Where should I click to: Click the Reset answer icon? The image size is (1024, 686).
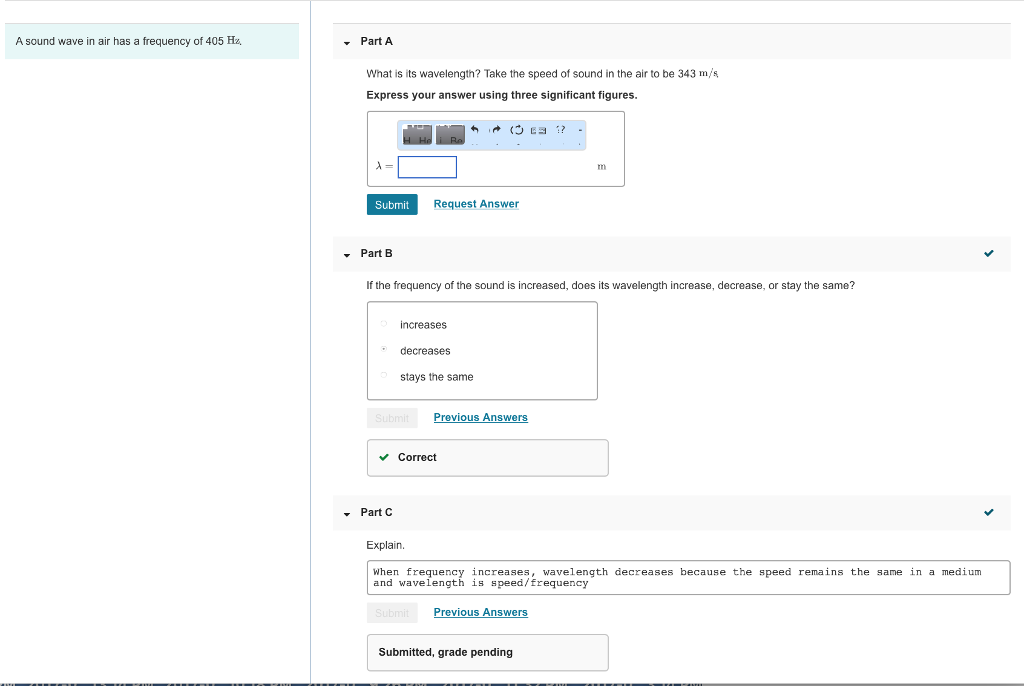[516, 129]
